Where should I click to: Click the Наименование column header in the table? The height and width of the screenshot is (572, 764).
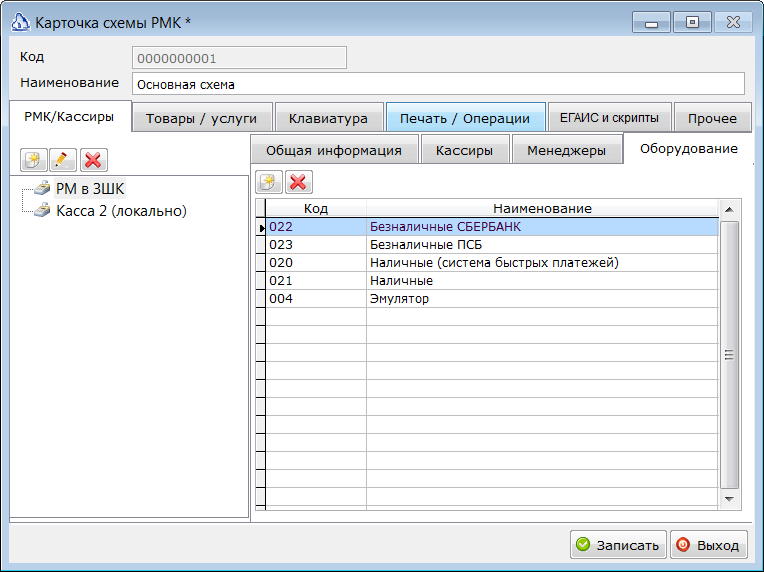click(x=542, y=209)
